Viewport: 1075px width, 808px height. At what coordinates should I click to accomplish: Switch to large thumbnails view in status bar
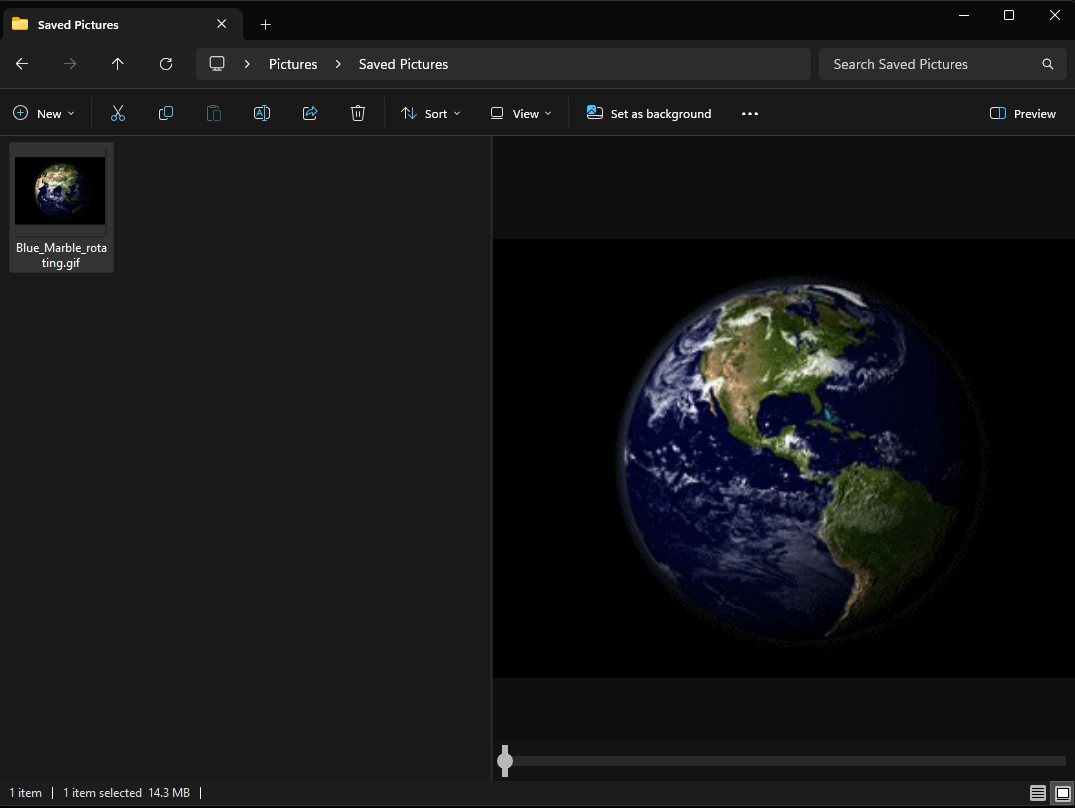pyautogui.click(x=1062, y=793)
